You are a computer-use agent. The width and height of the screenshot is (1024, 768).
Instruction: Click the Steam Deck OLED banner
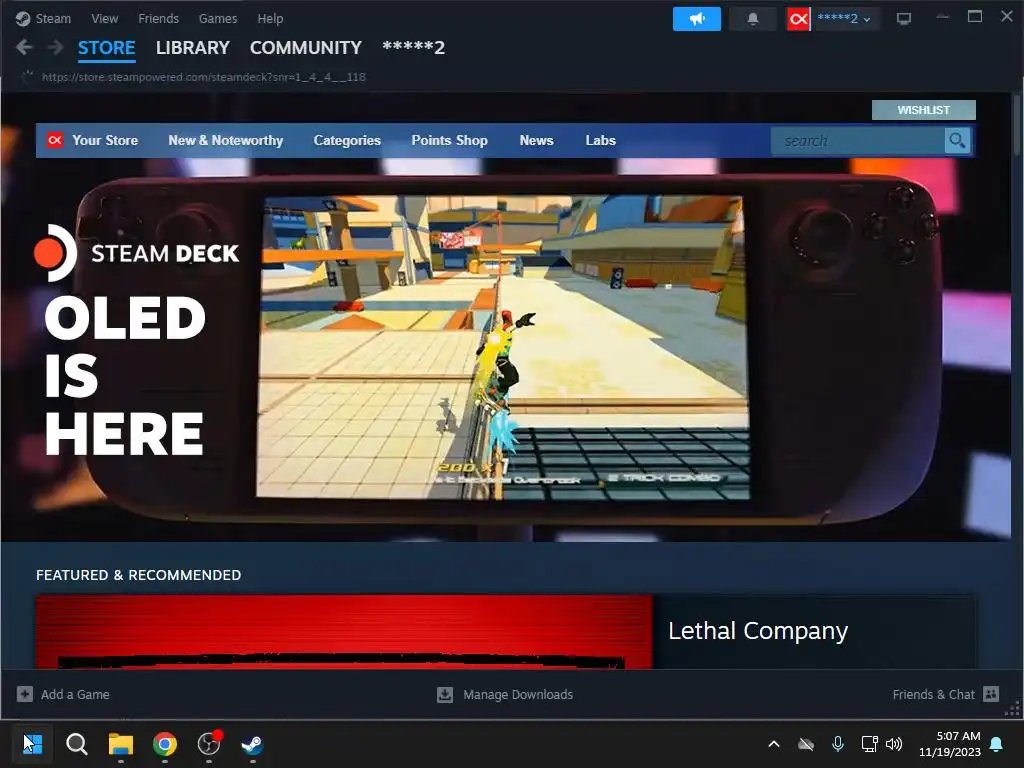click(x=506, y=349)
